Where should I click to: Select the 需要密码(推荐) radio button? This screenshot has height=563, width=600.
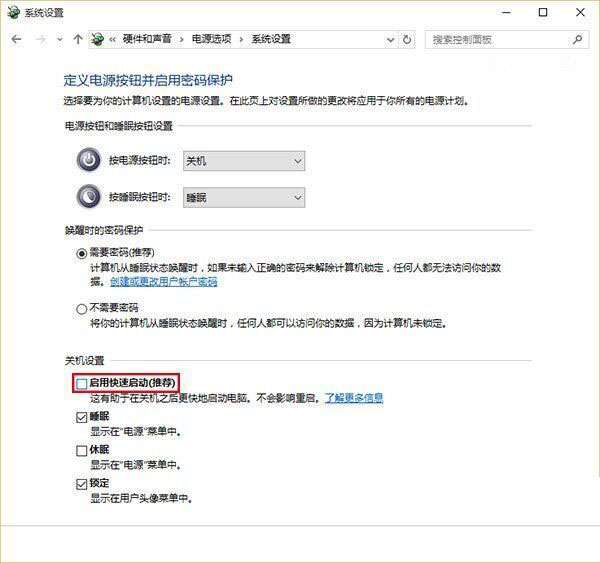pos(82,254)
